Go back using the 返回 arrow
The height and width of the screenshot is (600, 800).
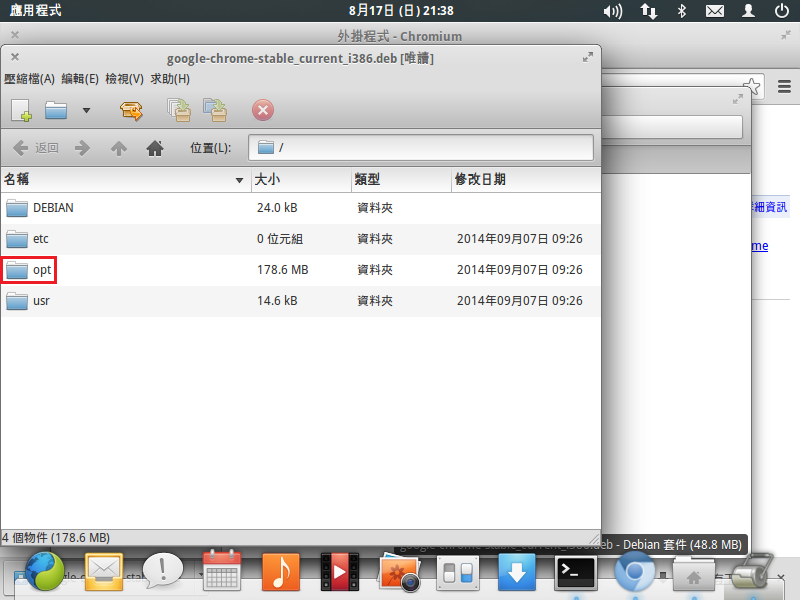[35, 148]
